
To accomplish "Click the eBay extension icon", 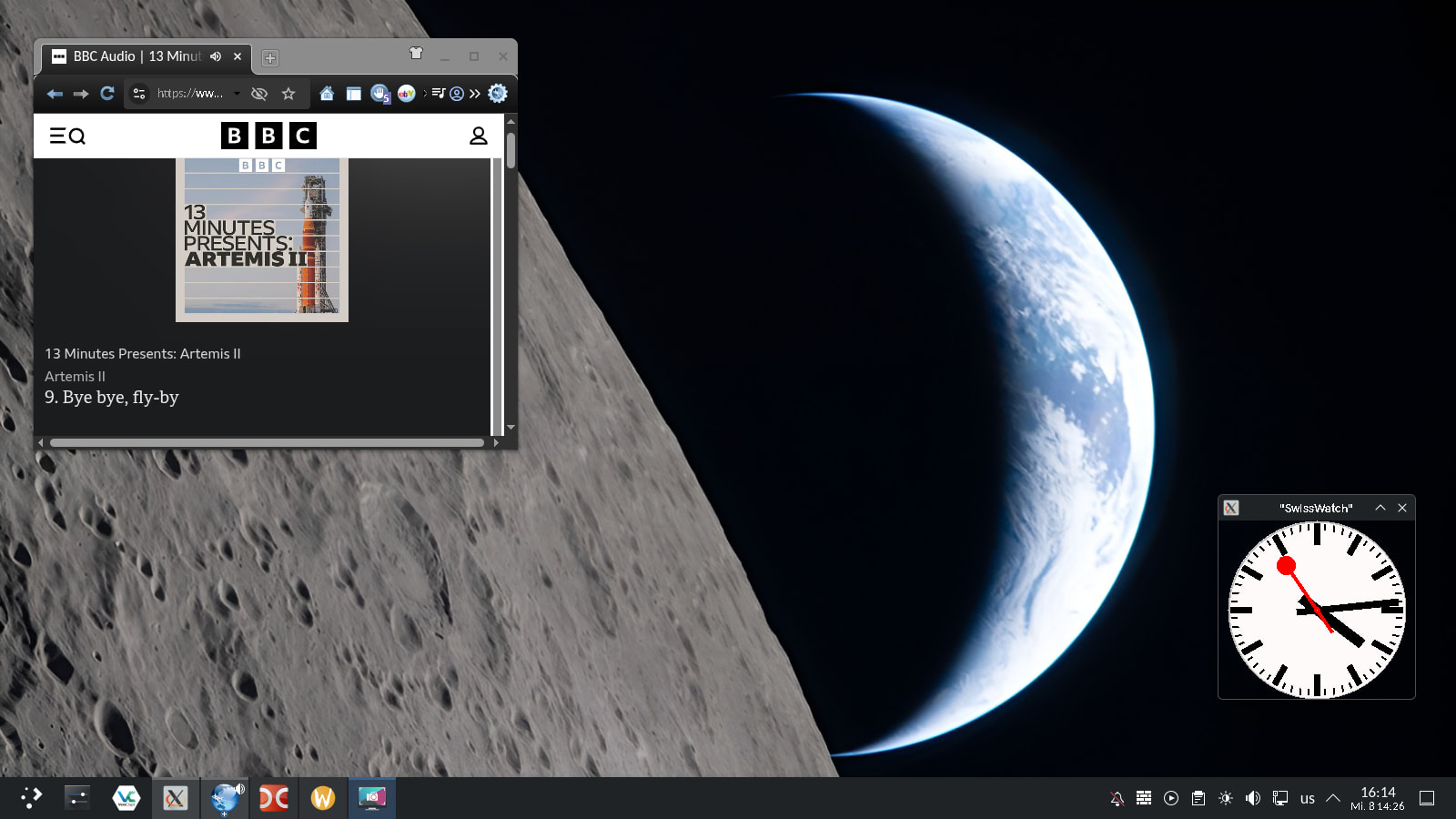I will pos(407,94).
